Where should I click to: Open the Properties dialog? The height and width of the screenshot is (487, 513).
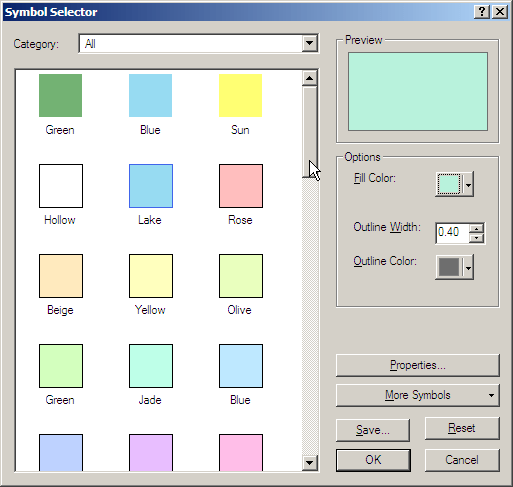click(418, 365)
